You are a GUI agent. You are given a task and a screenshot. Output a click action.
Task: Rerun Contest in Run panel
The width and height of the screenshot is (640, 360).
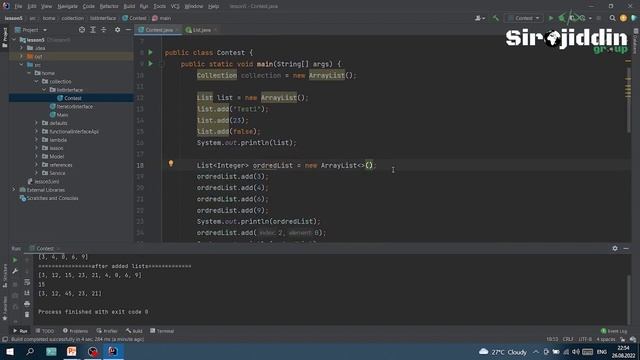coord(15,260)
